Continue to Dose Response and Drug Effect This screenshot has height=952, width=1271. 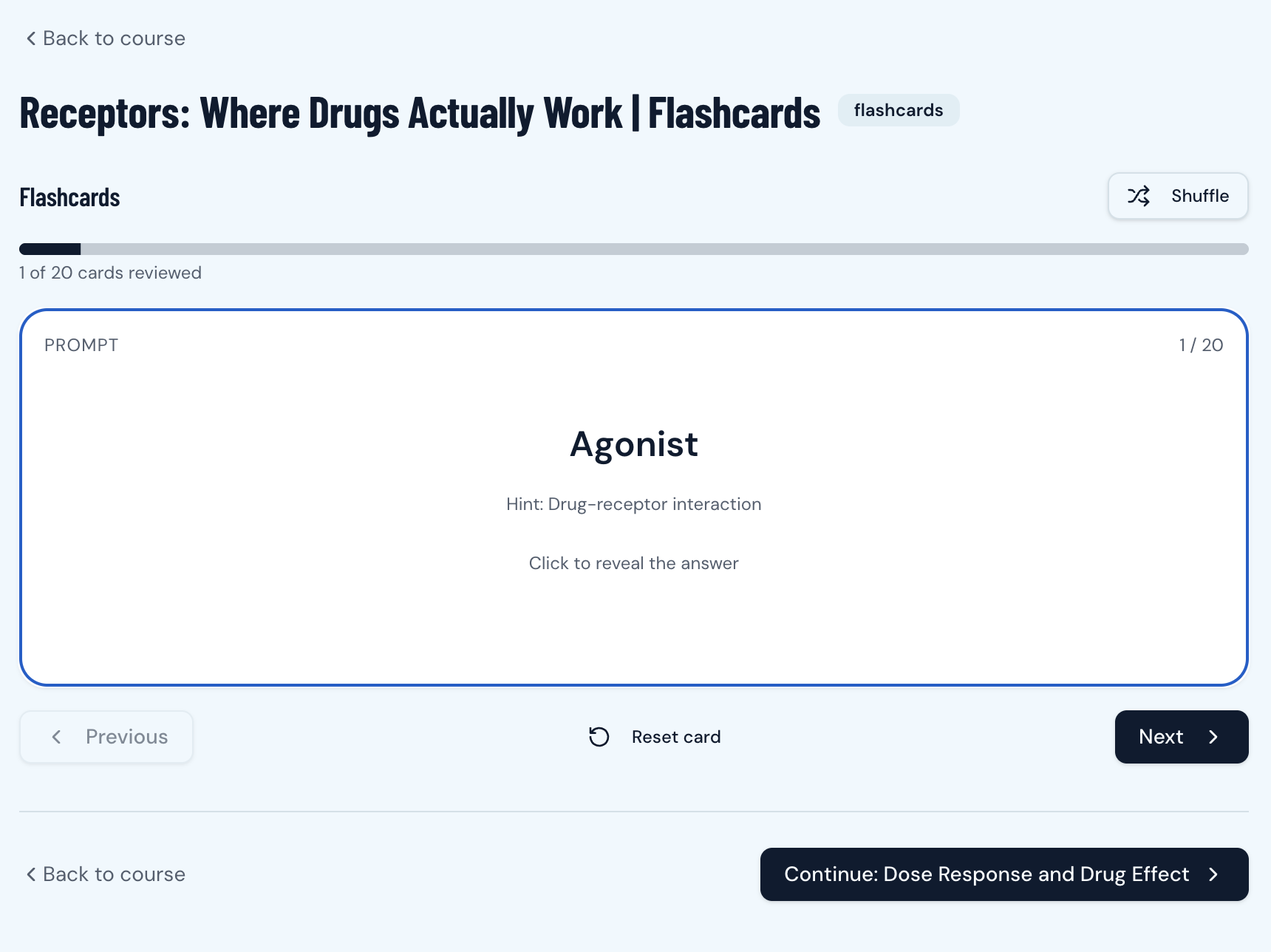tap(1004, 874)
